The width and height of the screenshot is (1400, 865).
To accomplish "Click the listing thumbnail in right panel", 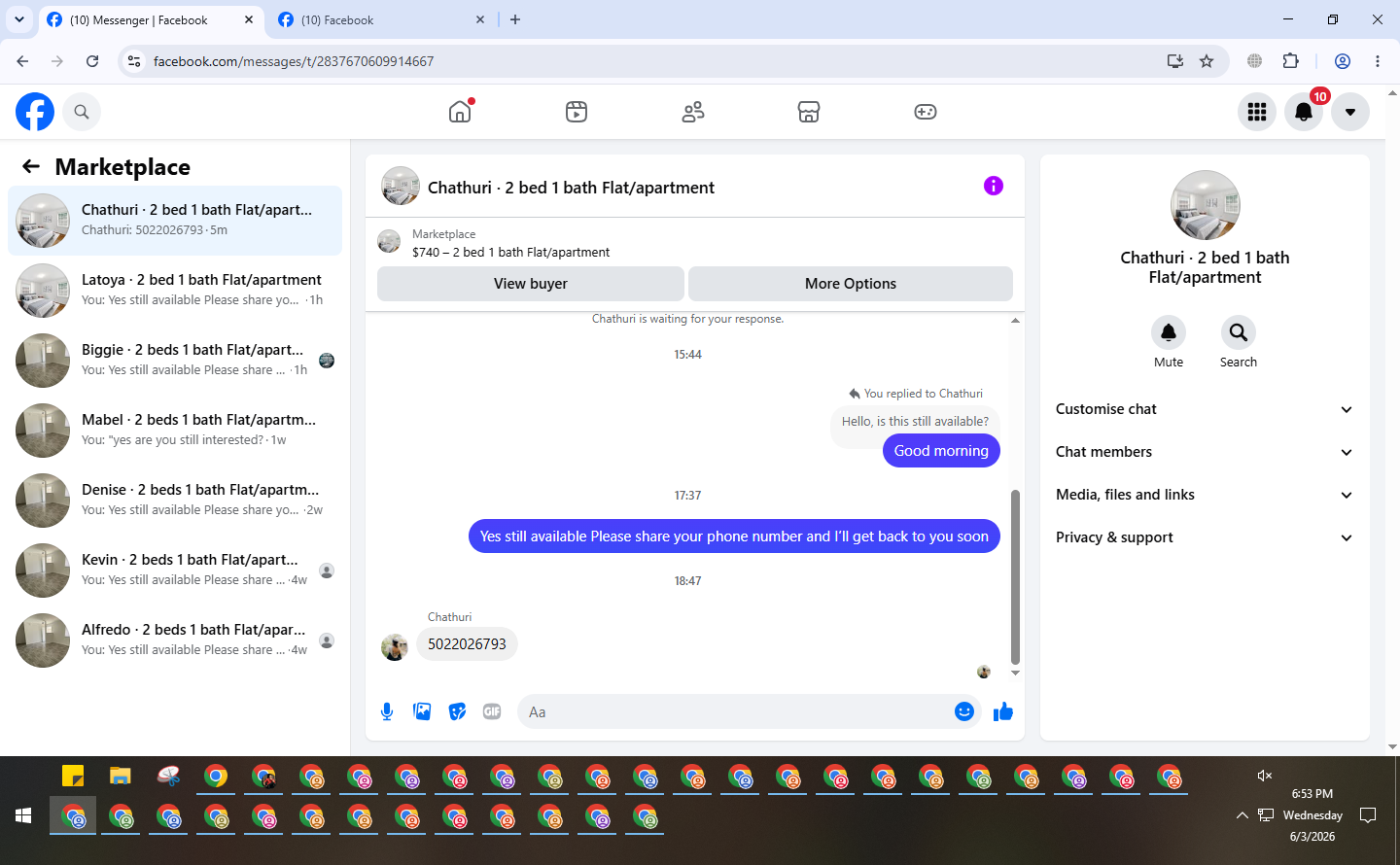I will click(1206, 205).
